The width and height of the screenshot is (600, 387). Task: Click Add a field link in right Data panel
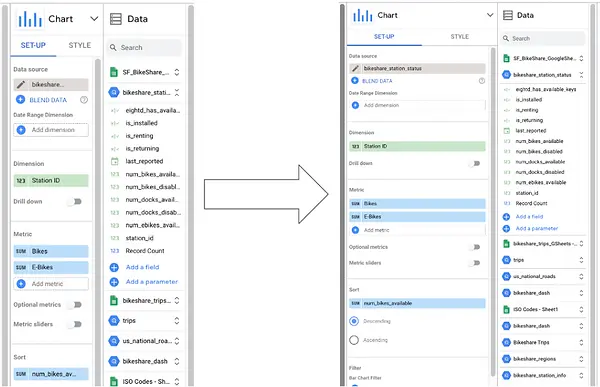coord(529,217)
